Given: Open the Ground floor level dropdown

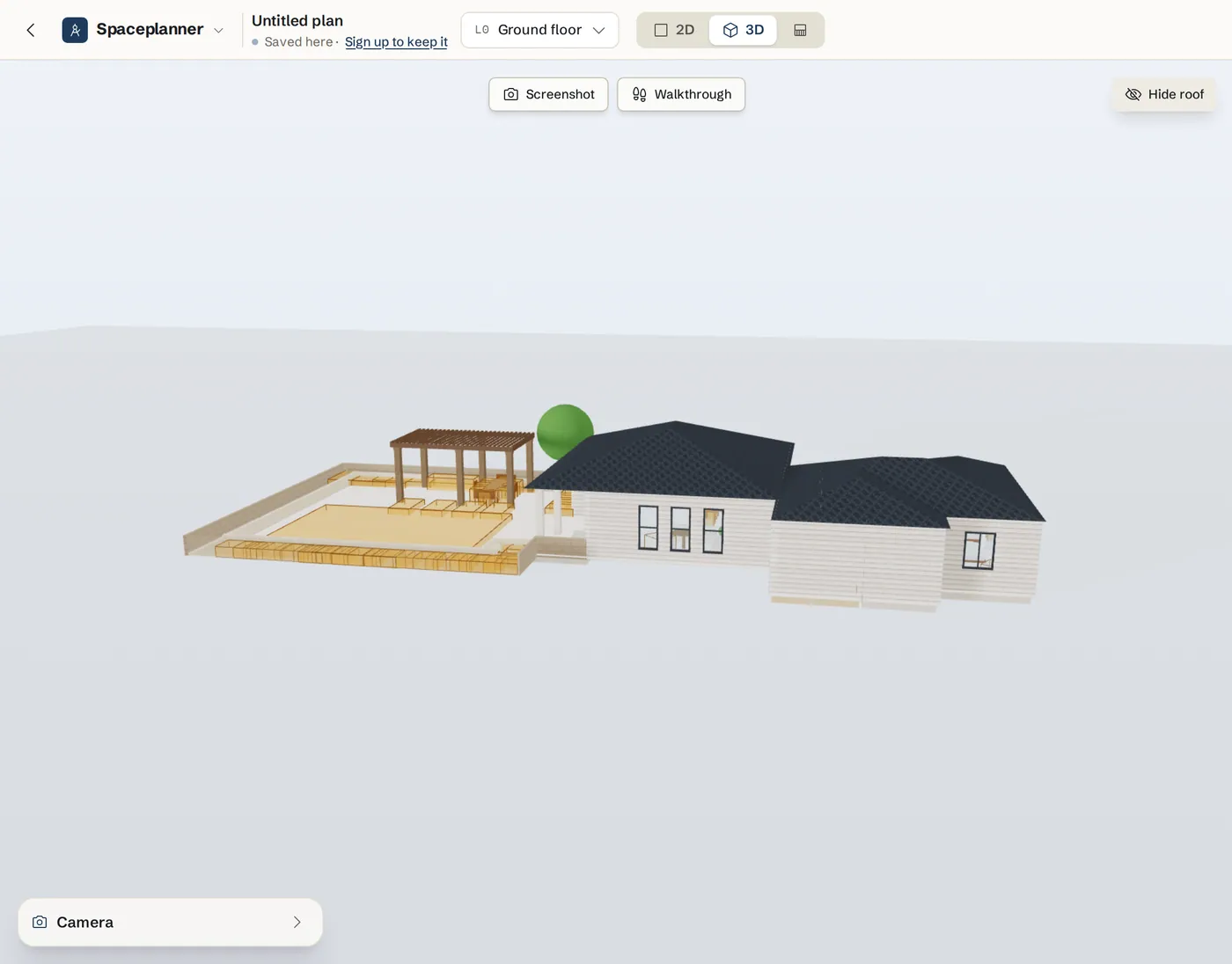Looking at the screenshot, I should 539,30.
